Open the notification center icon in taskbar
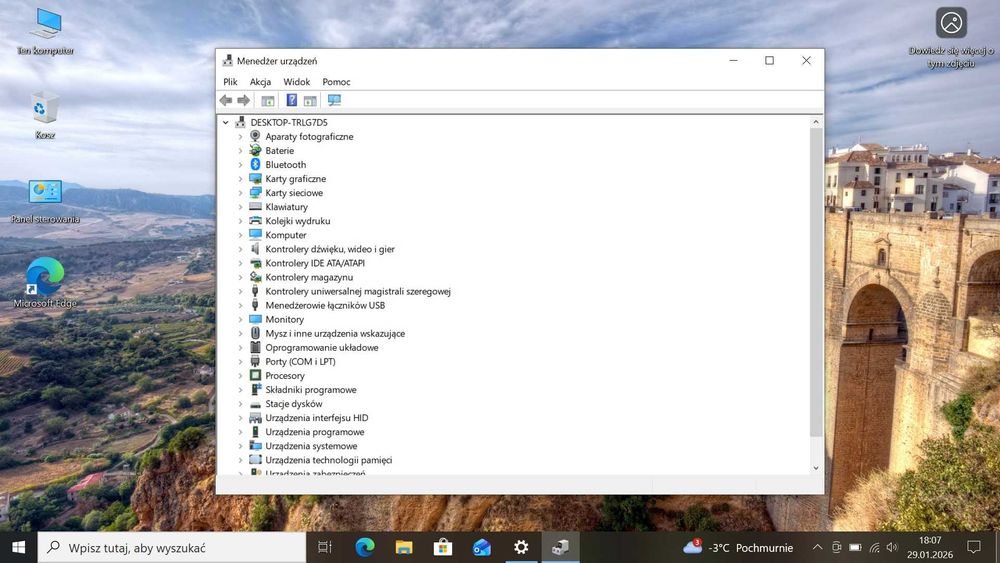Image resolution: width=1000 pixels, height=563 pixels. click(x=974, y=547)
